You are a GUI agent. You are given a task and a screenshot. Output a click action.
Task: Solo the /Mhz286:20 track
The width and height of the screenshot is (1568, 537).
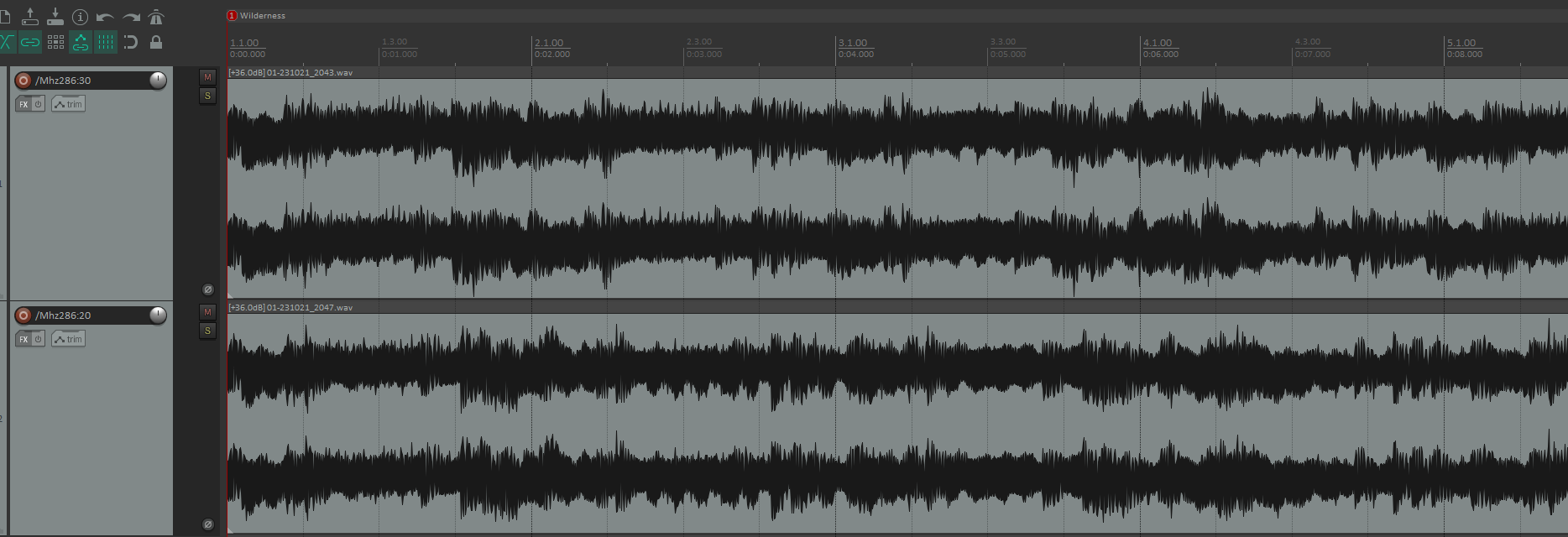pyautogui.click(x=207, y=331)
